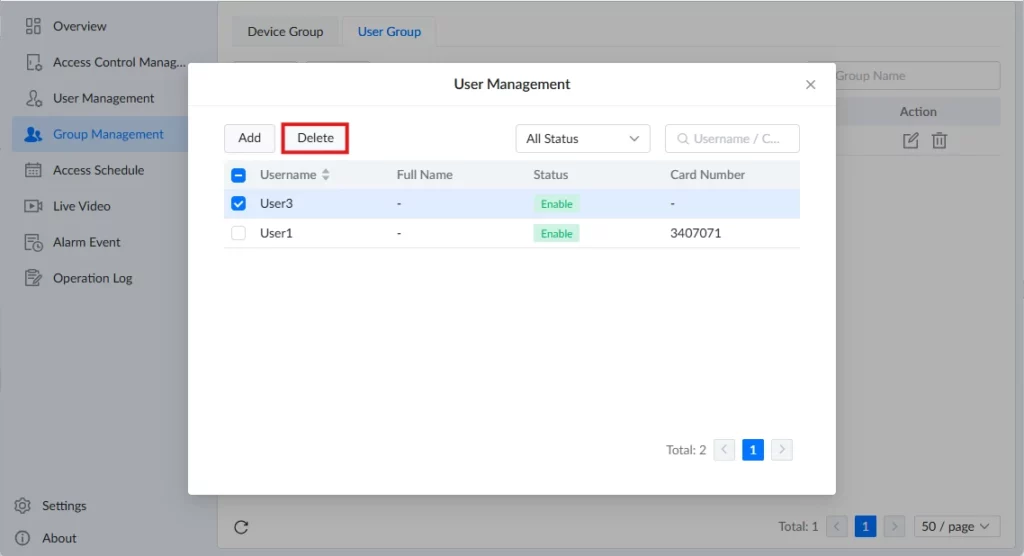Go to next page in dialog pagination

[x=782, y=450]
